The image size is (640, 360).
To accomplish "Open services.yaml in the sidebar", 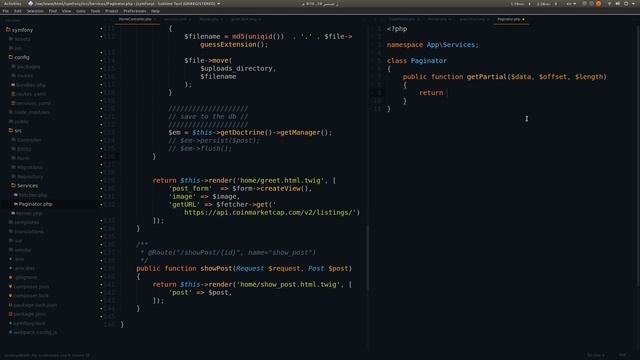I will click(x=33, y=103).
